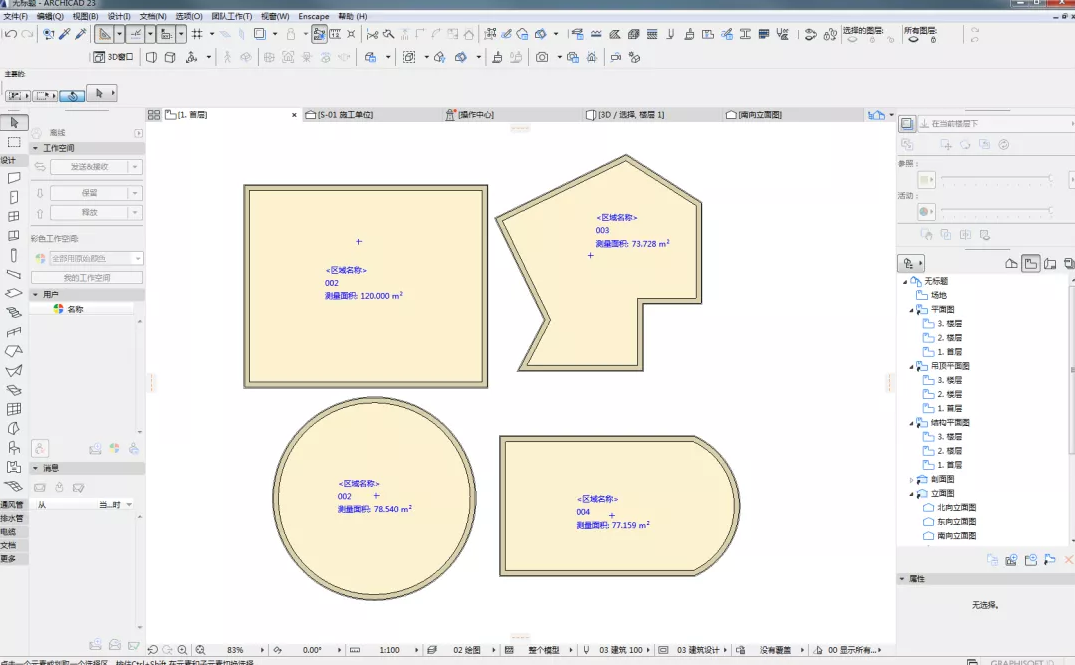Toggle visibility eye under 所有图层

(913, 40)
